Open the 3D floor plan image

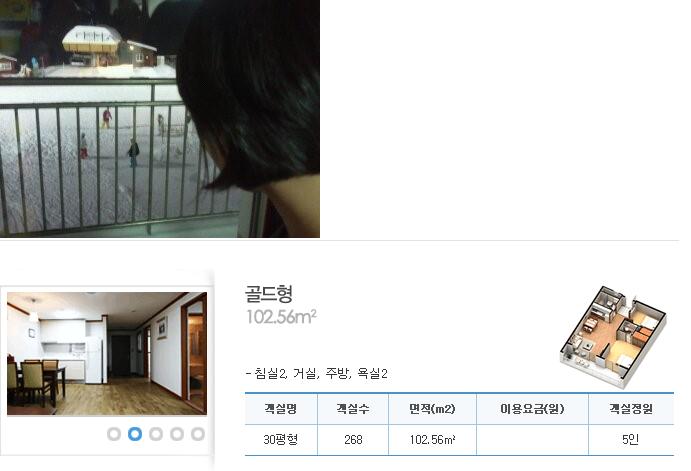tap(613, 337)
